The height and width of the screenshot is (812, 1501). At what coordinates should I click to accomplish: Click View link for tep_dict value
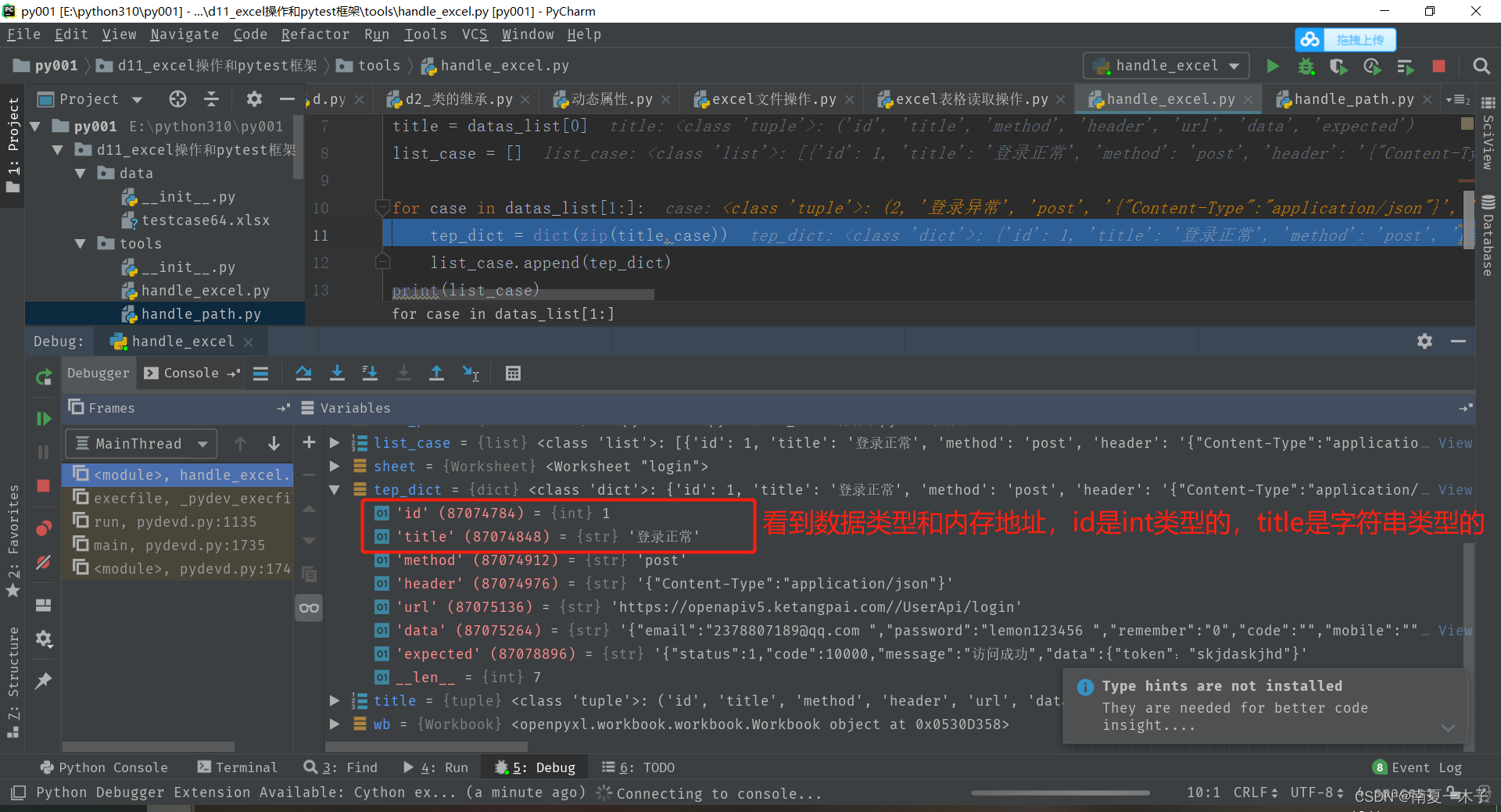coord(1455,490)
